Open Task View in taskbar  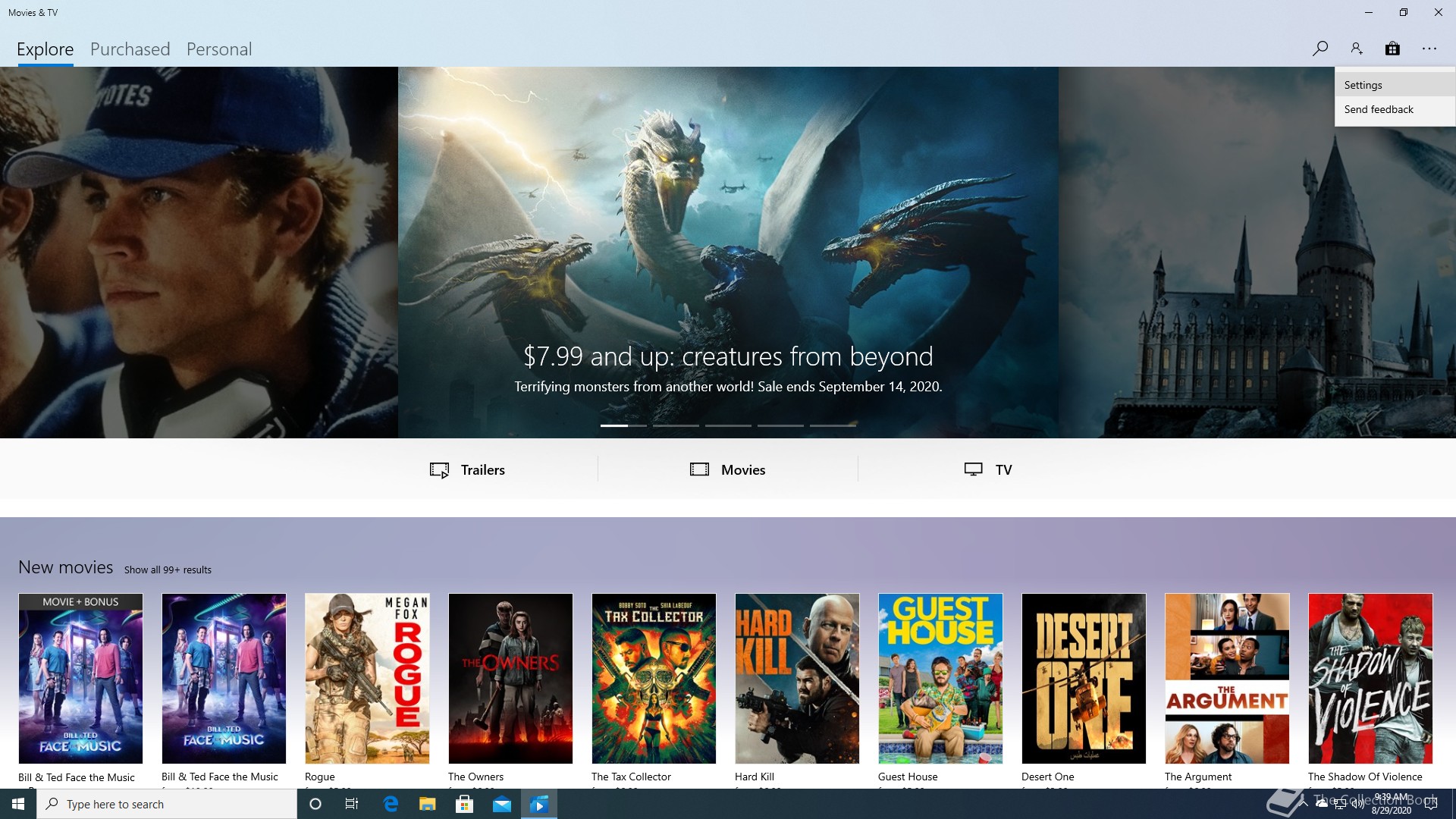pos(352,804)
